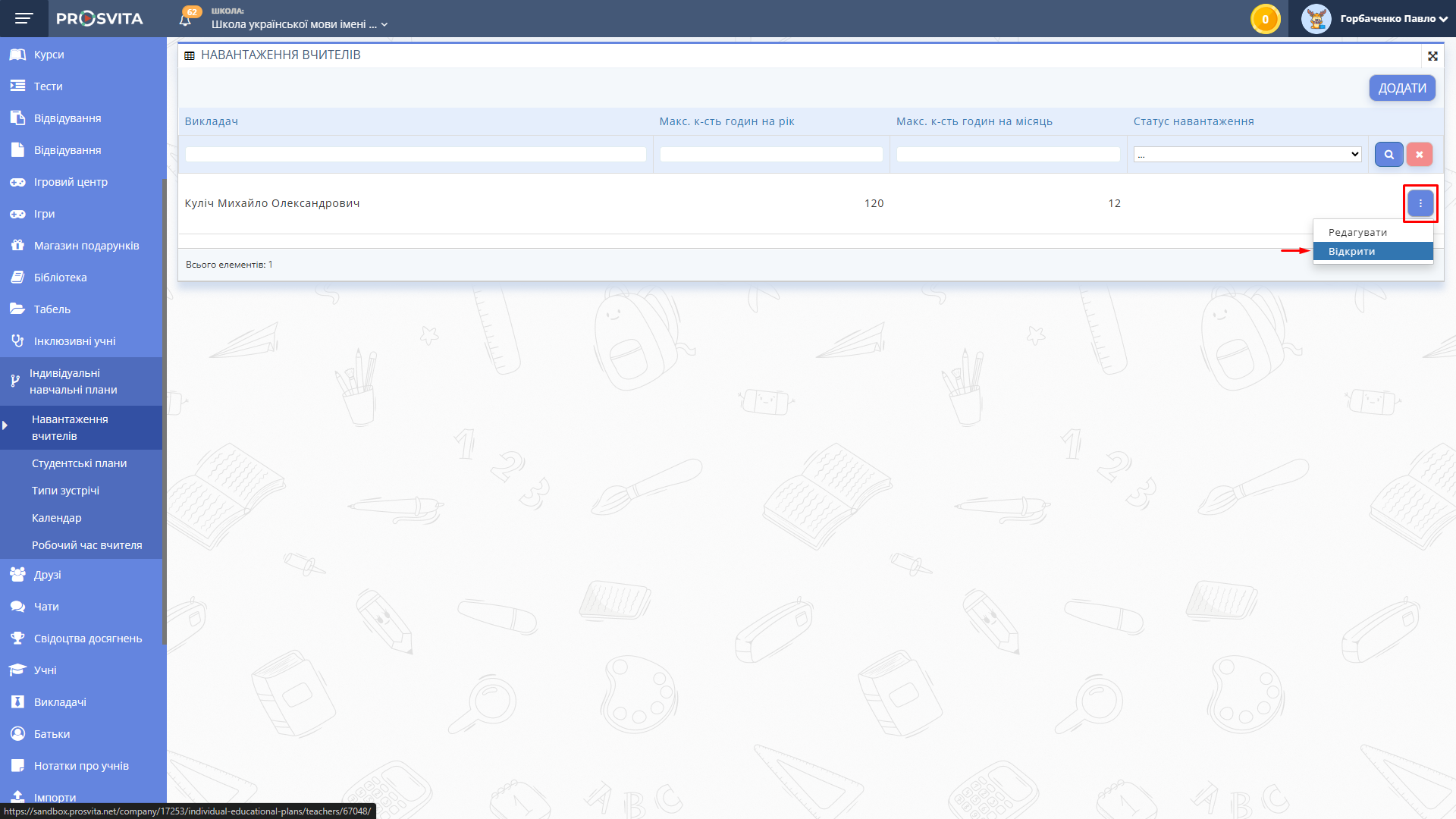Image resolution: width=1456 pixels, height=819 pixels.
Task: Click the gold coin balance icon
Action: [x=1265, y=19]
